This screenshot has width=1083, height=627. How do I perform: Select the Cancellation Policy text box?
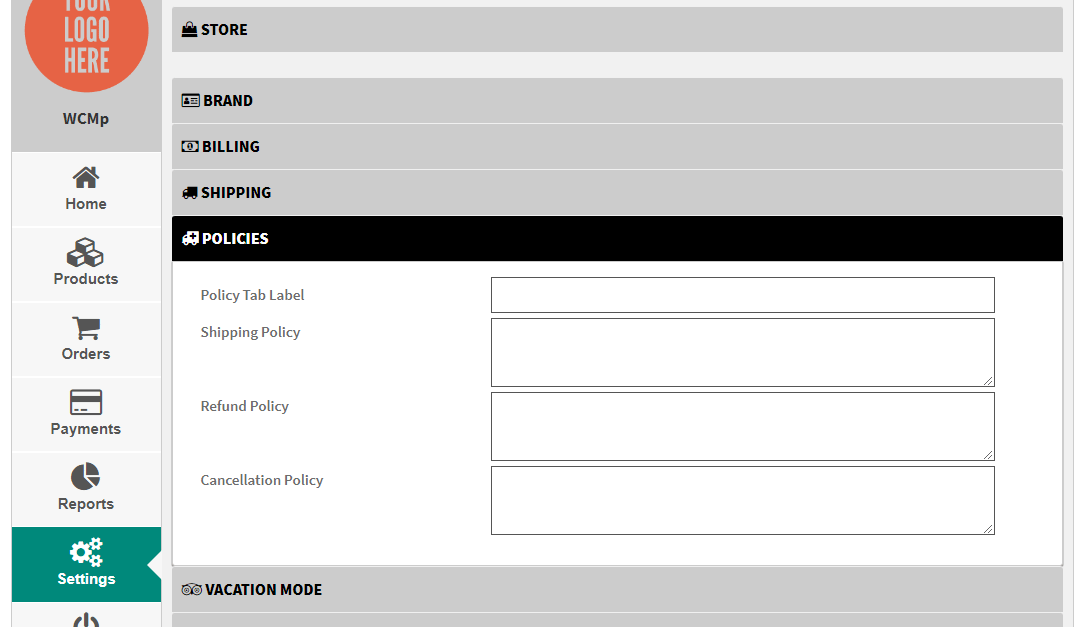coord(742,500)
